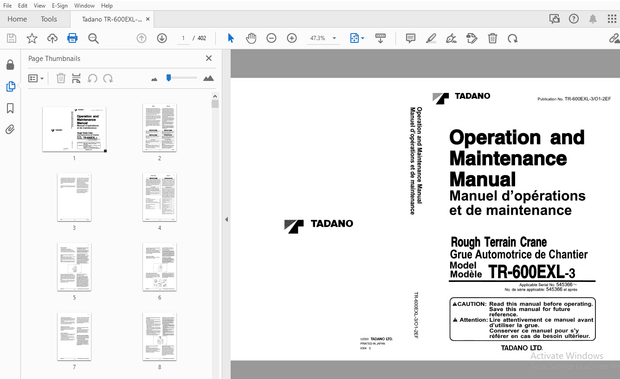
Task: Click the thumbnails panel scroll up arrow
Action: (215, 96)
